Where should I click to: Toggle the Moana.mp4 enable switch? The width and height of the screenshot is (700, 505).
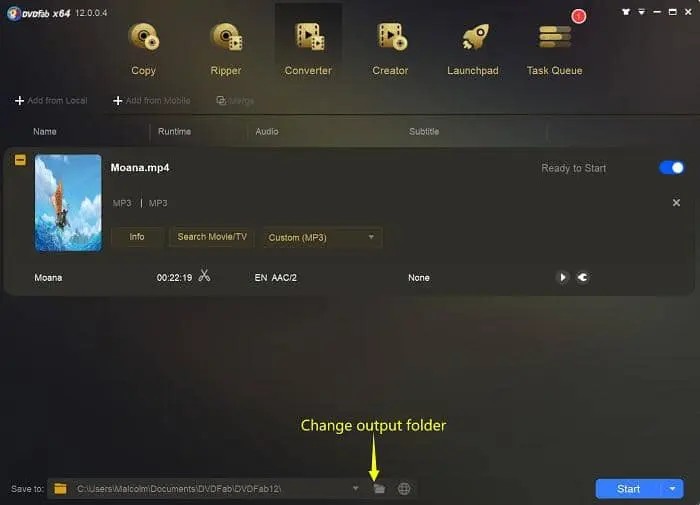pos(671,168)
